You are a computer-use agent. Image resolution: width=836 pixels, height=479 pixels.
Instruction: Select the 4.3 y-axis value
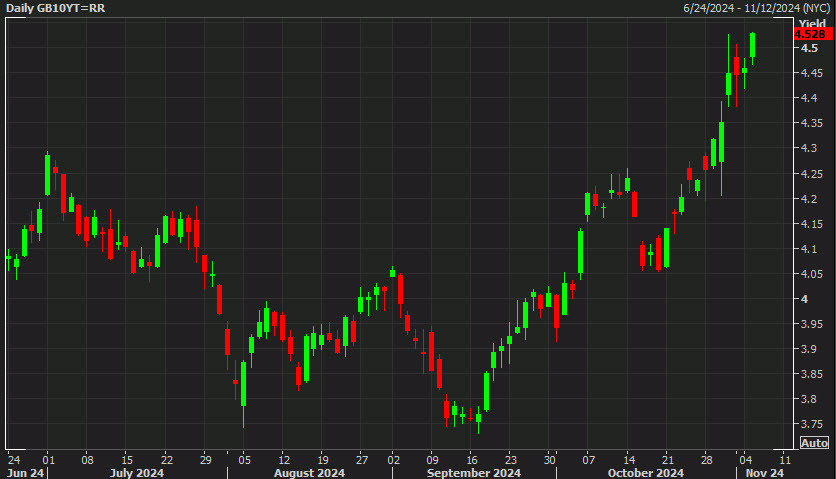(809, 148)
